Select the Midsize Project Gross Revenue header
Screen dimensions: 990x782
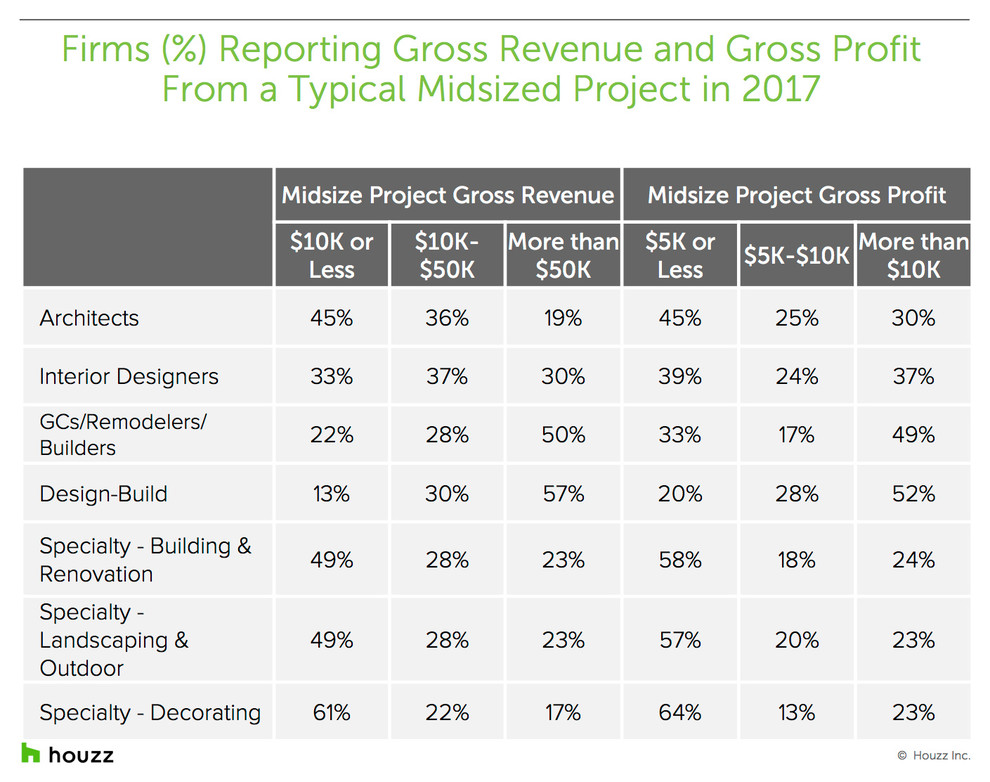tap(447, 194)
